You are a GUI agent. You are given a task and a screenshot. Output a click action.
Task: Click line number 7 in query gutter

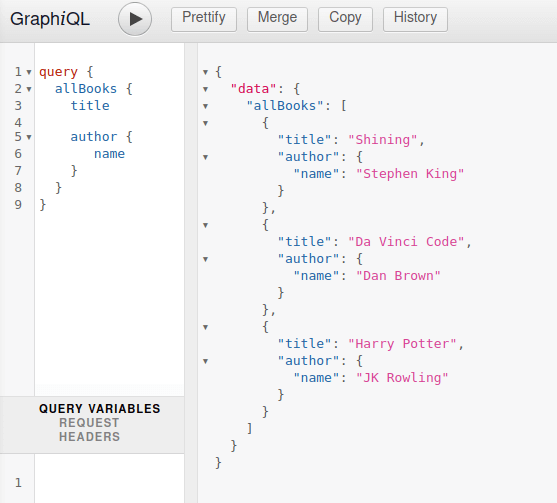click(18, 171)
